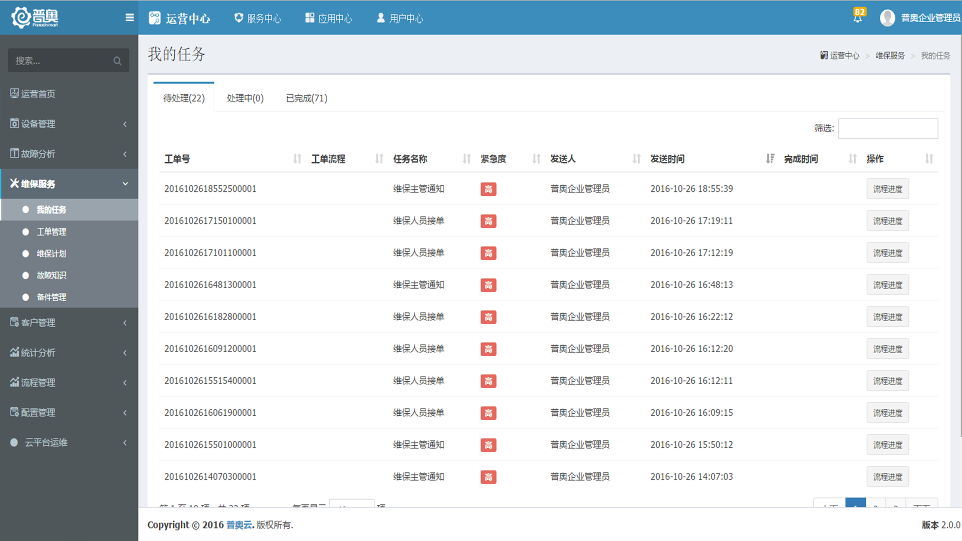Sort table by 发送人 column icon
The height and width of the screenshot is (541, 962).
[x=636, y=159]
